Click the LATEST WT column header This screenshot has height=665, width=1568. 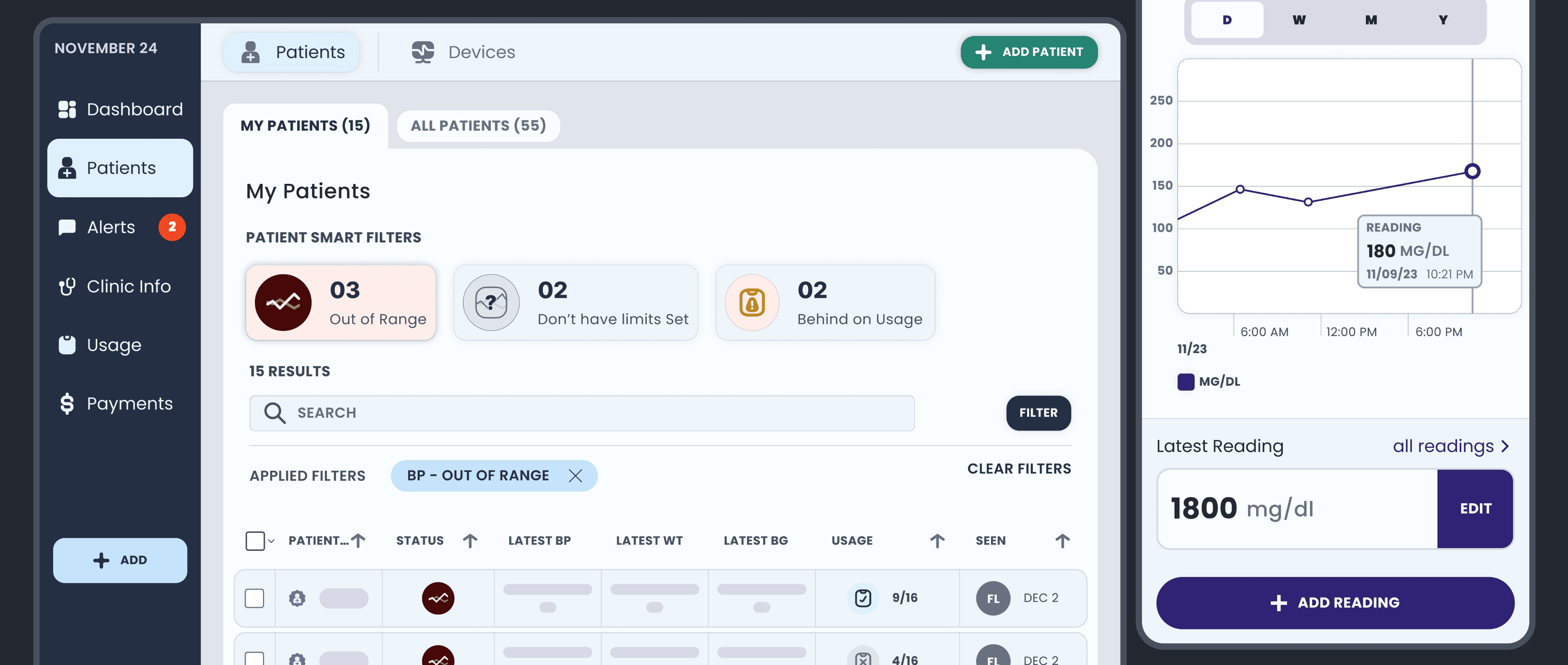pyautogui.click(x=649, y=541)
